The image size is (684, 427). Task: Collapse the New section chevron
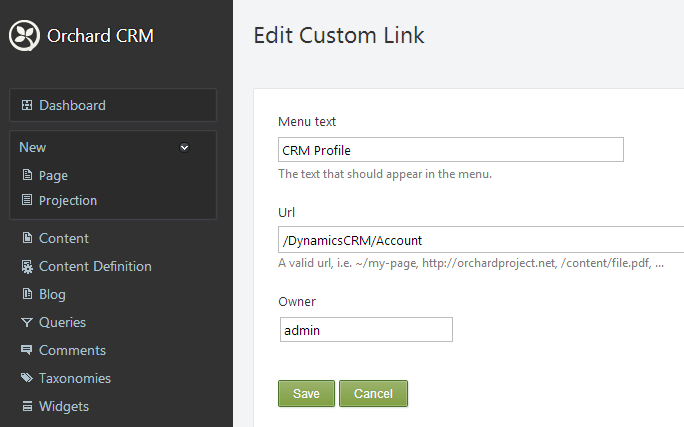pyautogui.click(x=184, y=148)
